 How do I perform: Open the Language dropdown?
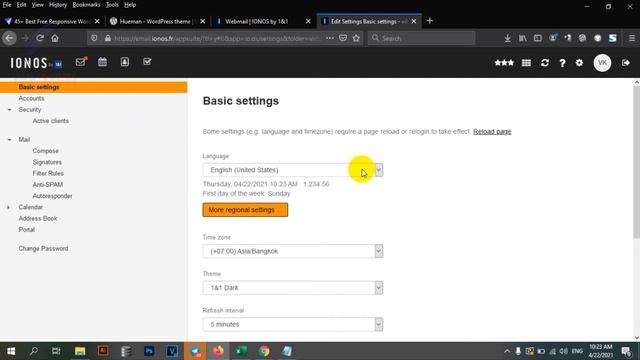(x=293, y=170)
